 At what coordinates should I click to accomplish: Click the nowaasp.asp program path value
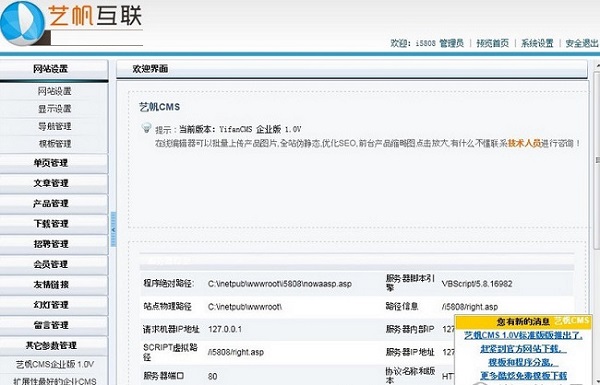(x=280, y=284)
